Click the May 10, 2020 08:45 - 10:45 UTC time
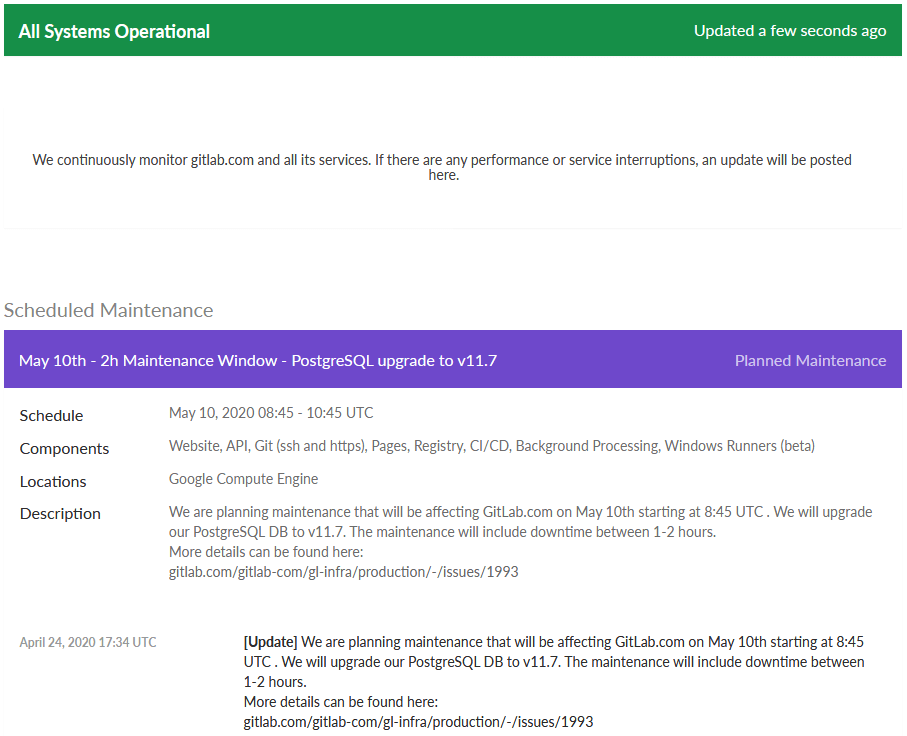Viewport: 907px width, 736px height. pyautogui.click(x=271, y=413)
